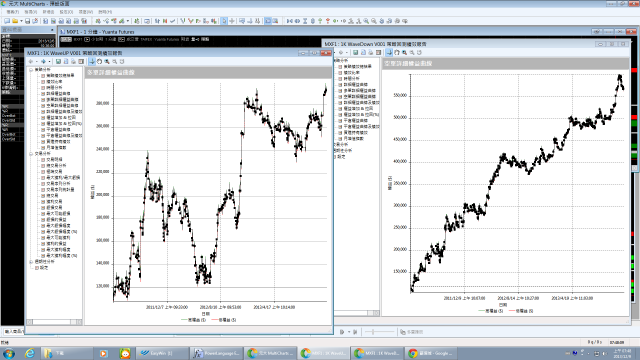
Task: Open the 檢視(V) menu
Action: coord(31,12)
